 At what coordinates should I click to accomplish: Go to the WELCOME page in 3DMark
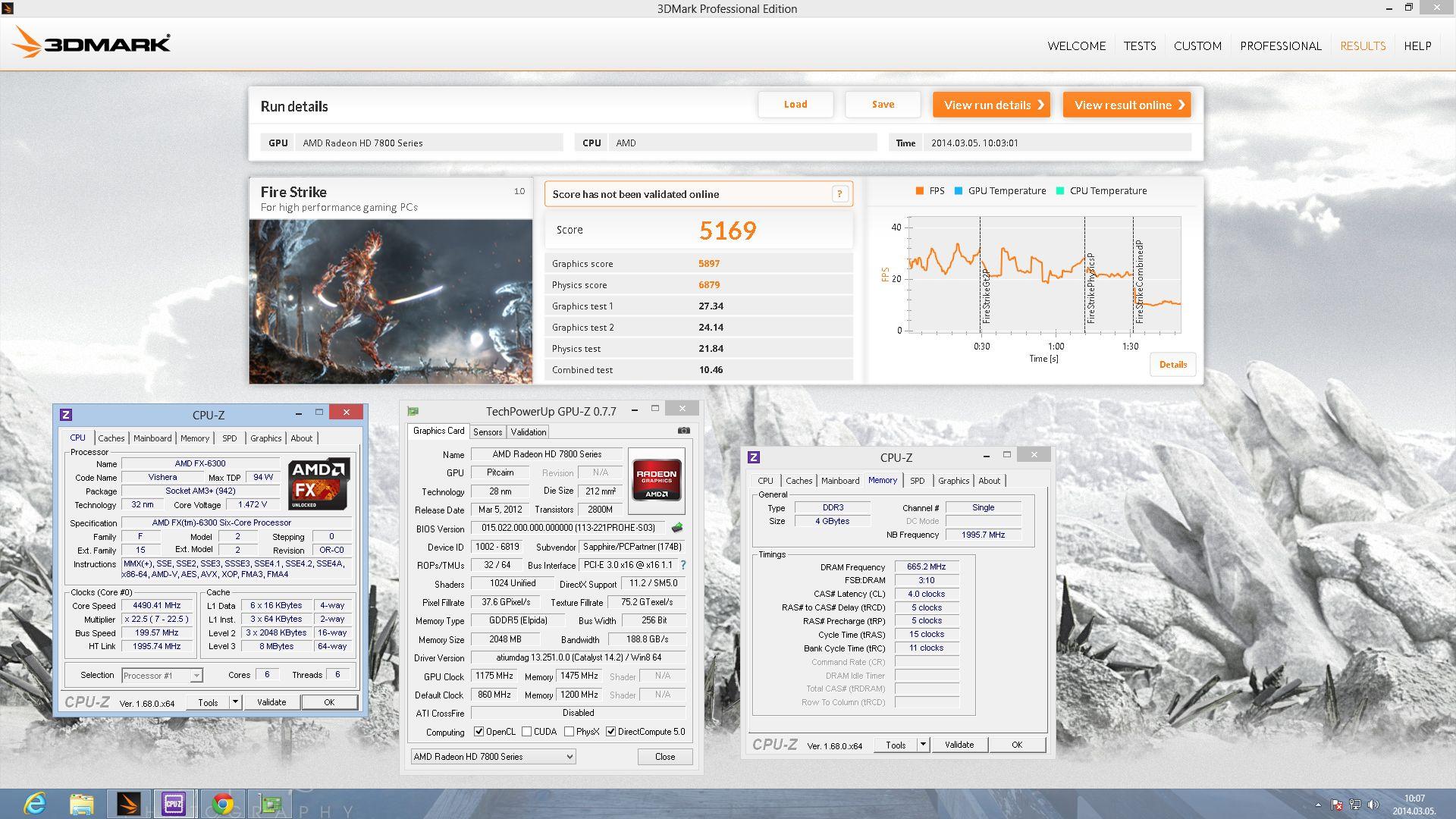point(1076,45)
